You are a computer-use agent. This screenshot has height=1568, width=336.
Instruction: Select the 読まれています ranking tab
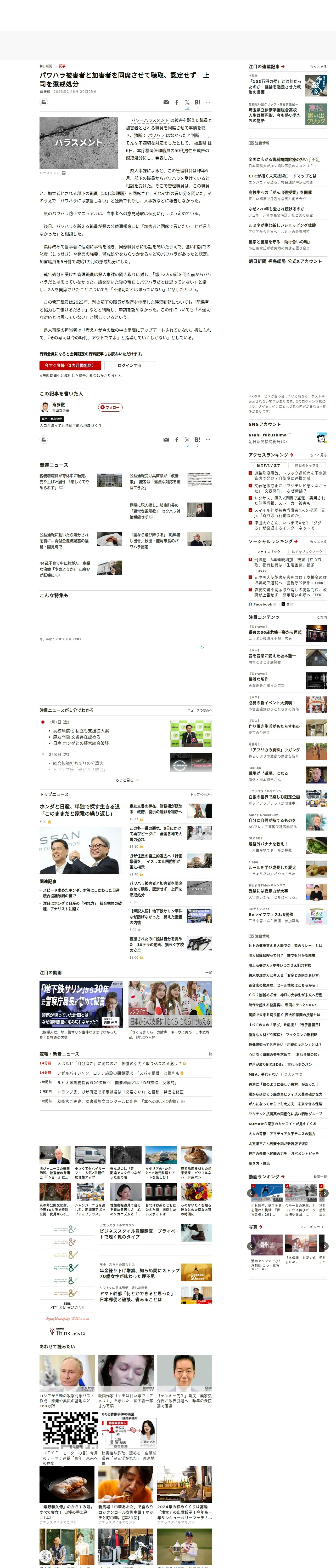pos(268,465)
